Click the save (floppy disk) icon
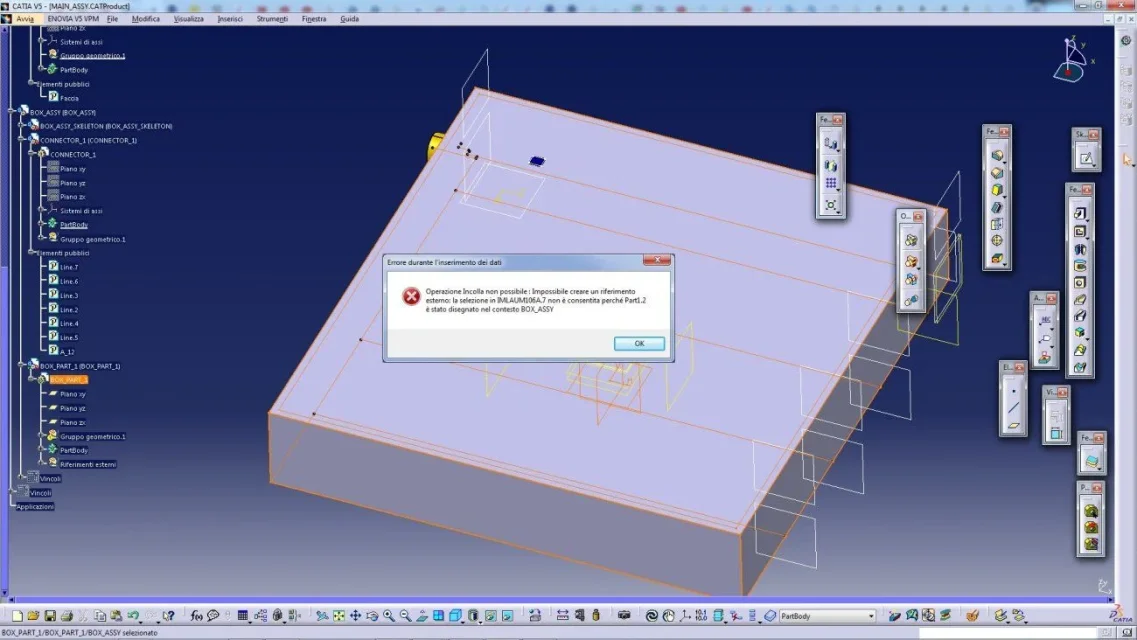1137x640 pixels. 51,616
